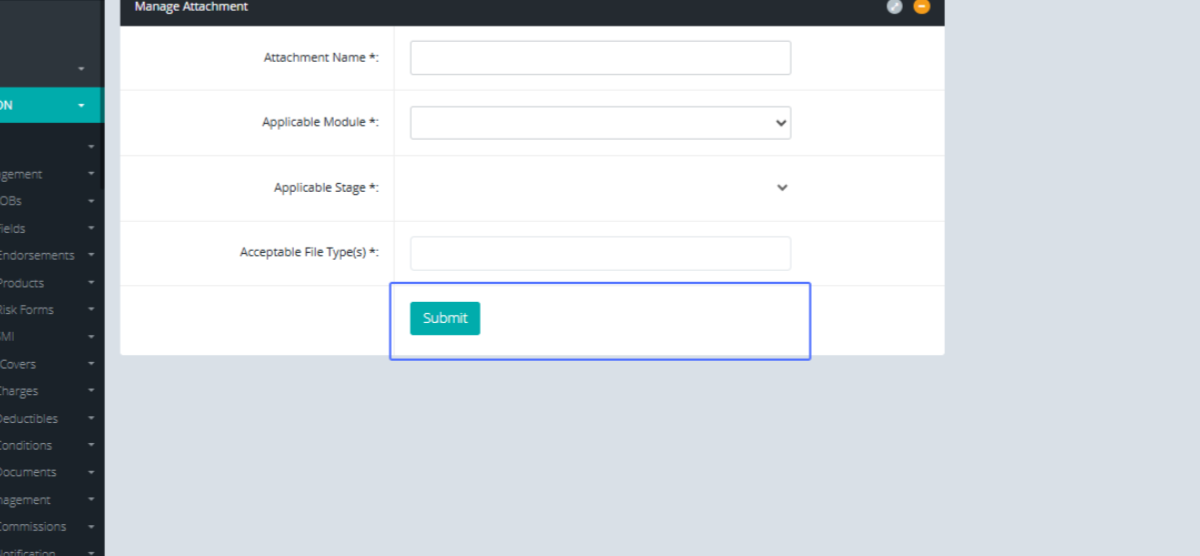Expand the Commissions submenu arrow
The height and width of the screenshot is (556, 1200).
pyautogui.click(x=91, y=526)
